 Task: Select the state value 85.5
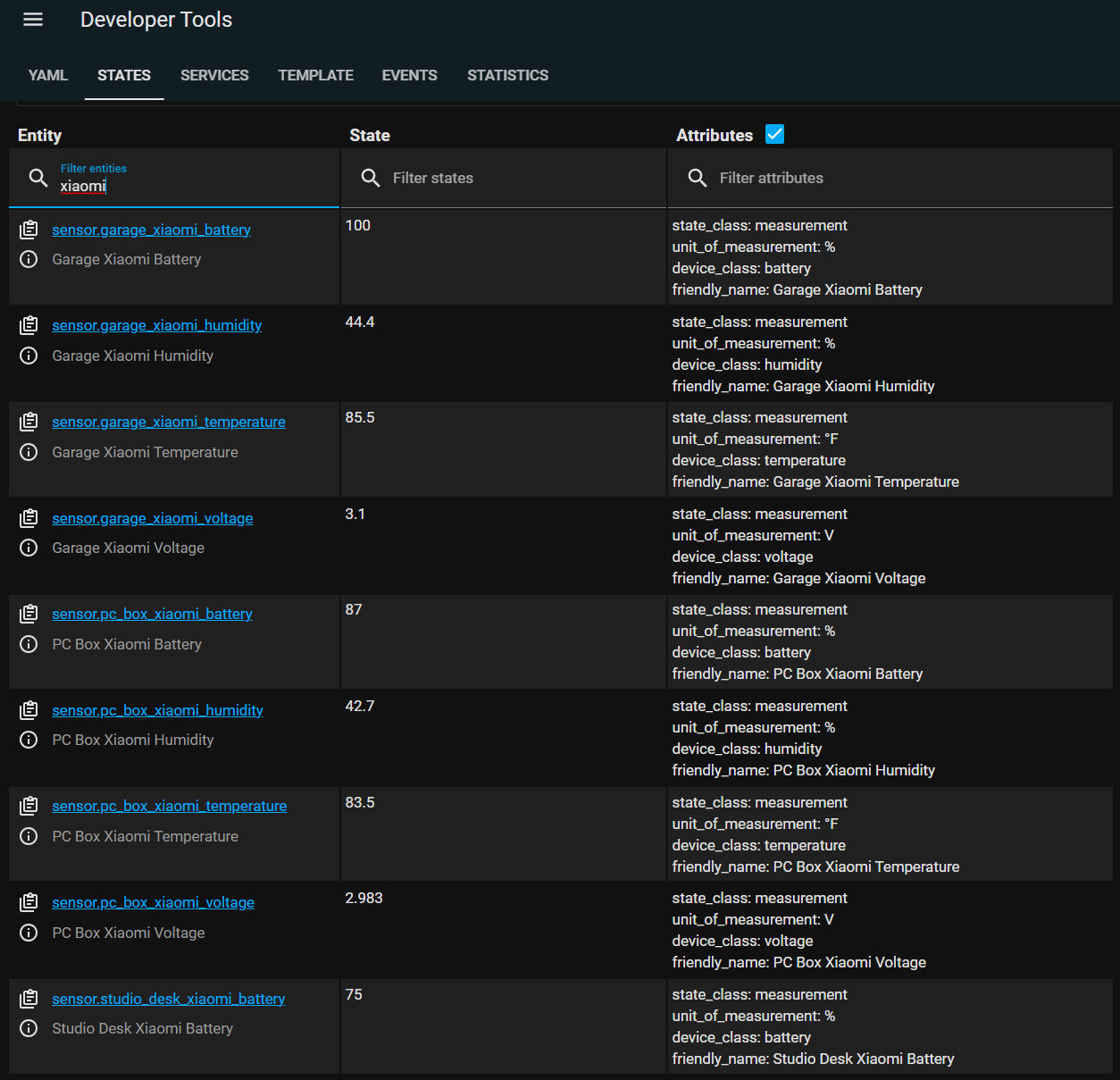click(360, 417)
